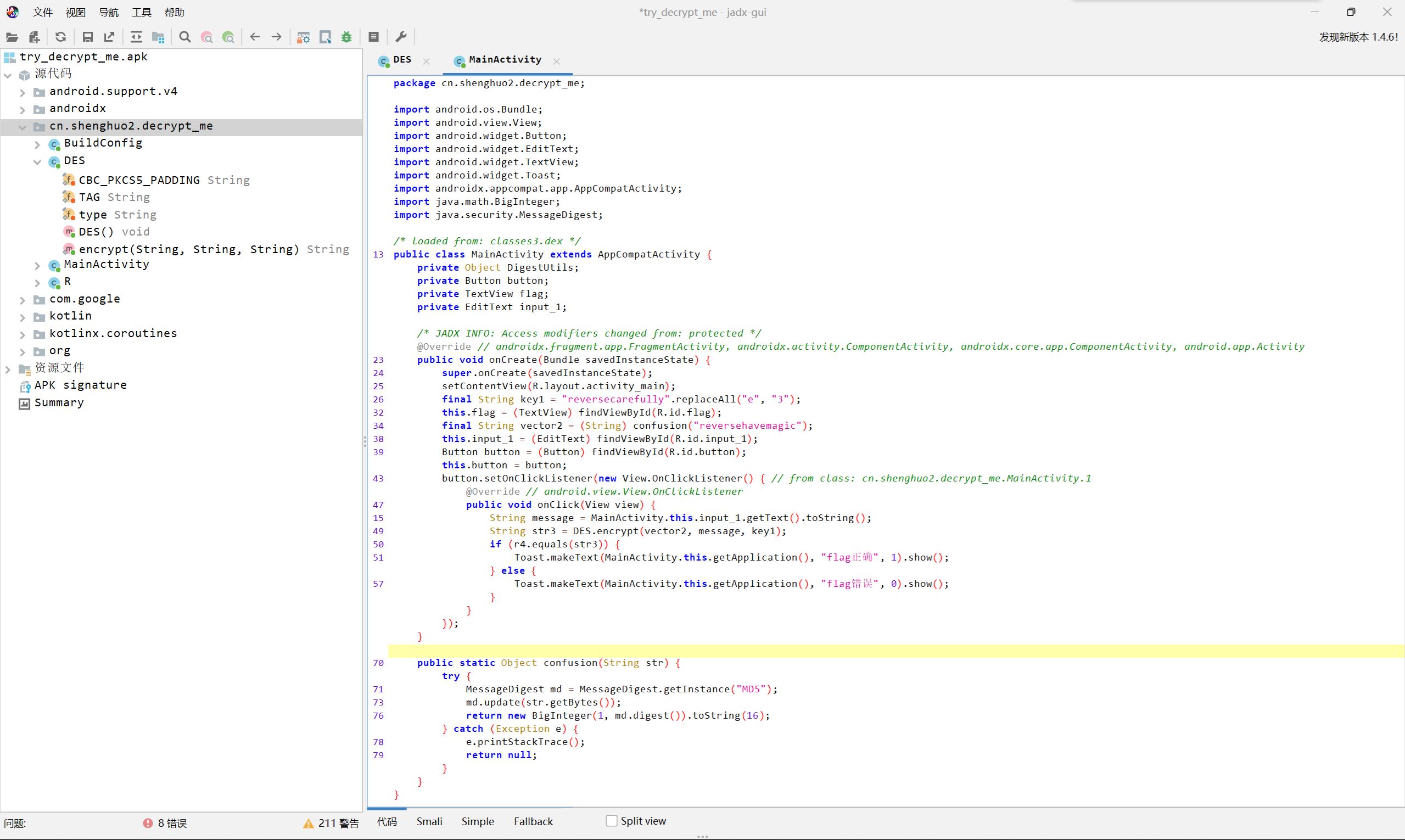Expand the com.google package
The width and height of the screenshot is (1405, 840).
(23, 300)
